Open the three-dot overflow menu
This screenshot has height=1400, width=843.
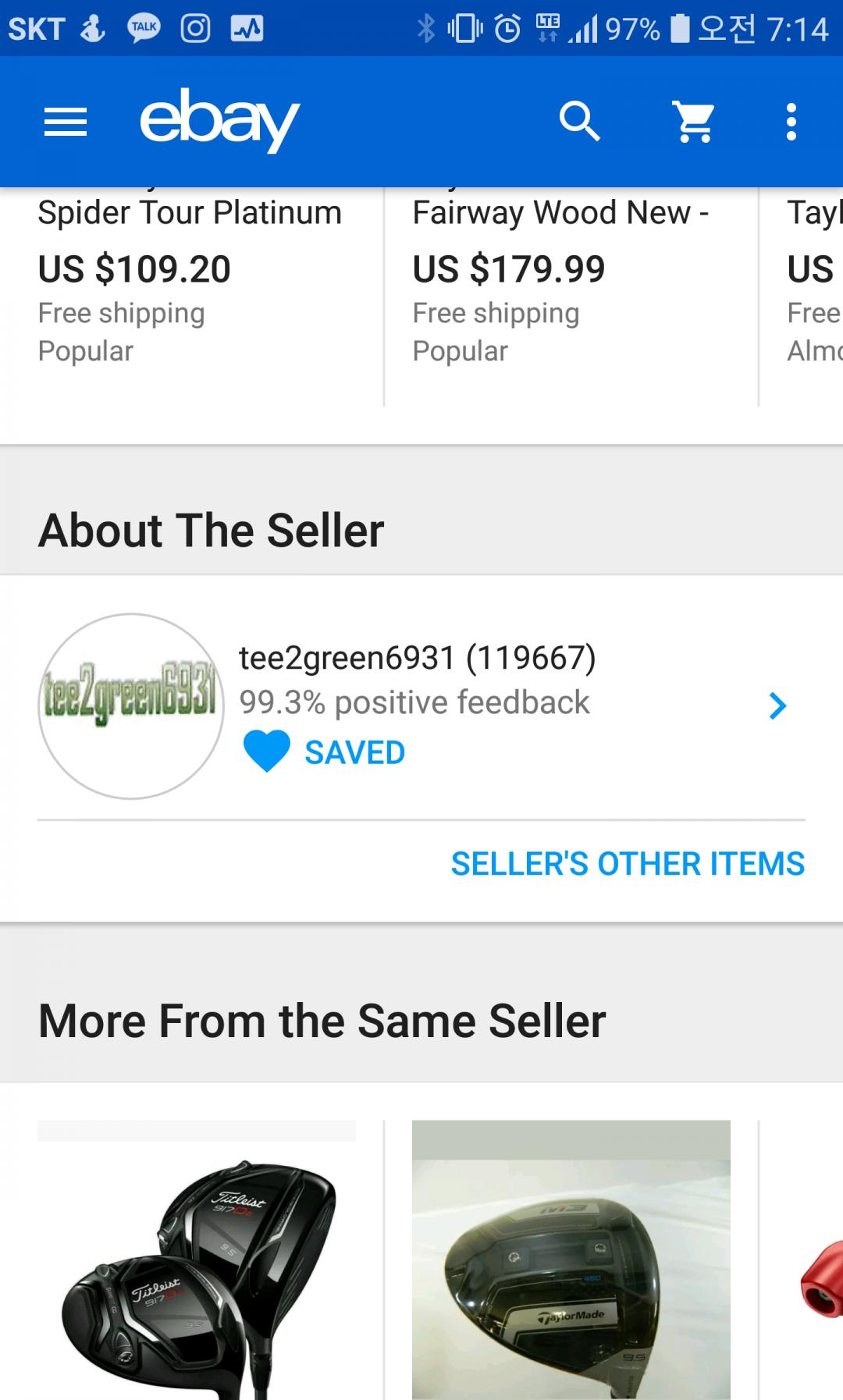coord(791,122)
